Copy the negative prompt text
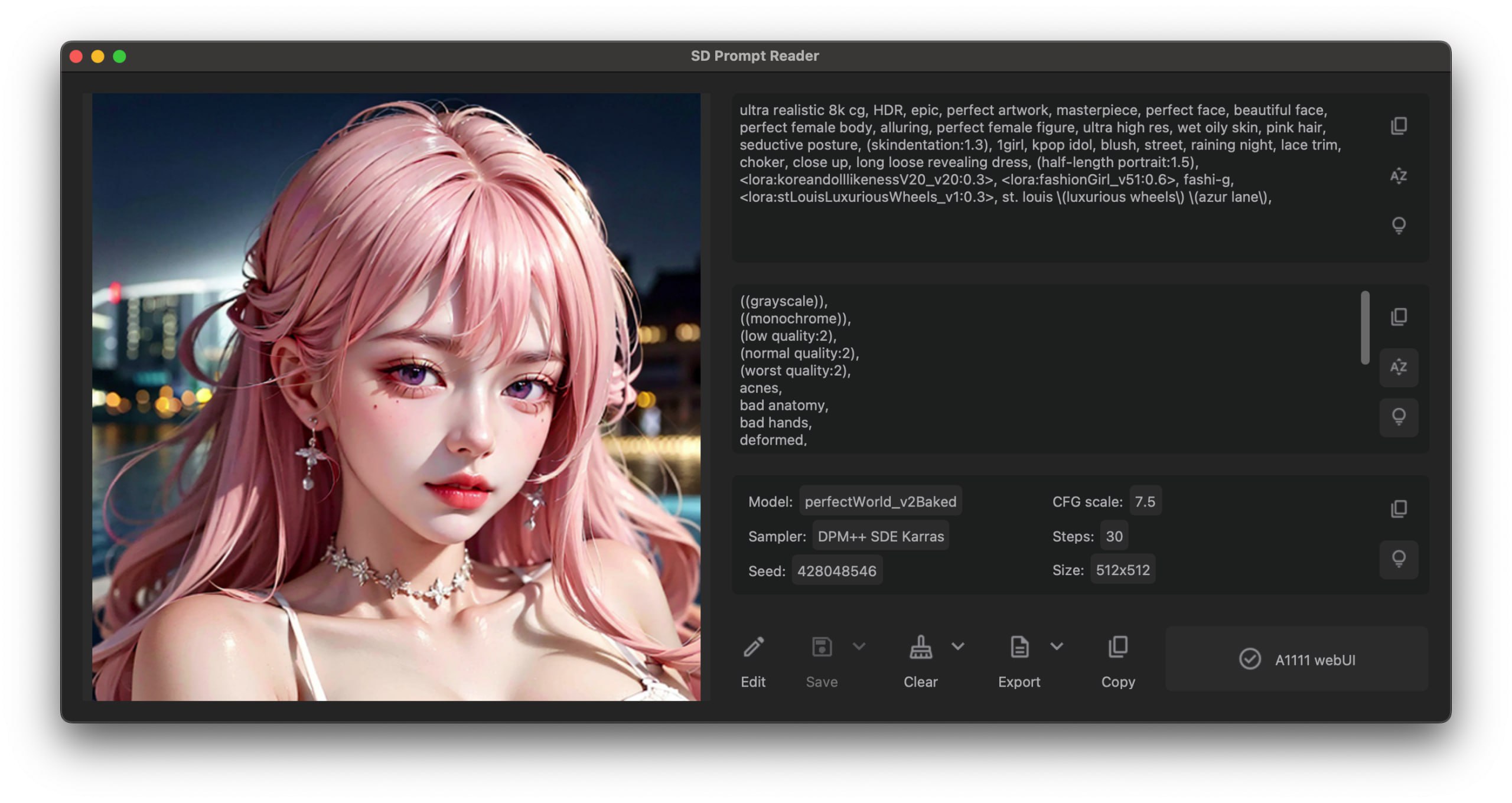 pos(1398,317)
